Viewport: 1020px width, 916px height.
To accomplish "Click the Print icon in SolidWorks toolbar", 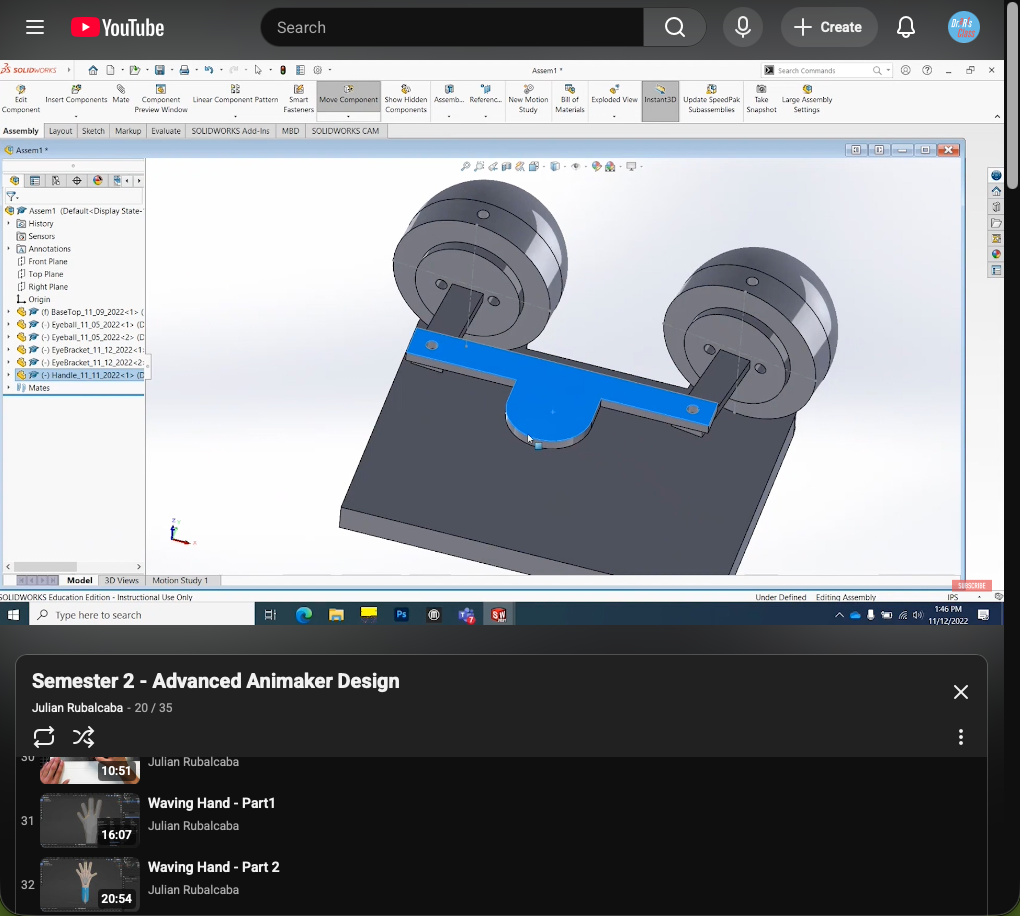I will pyautogui.click(x=185, y=70).
